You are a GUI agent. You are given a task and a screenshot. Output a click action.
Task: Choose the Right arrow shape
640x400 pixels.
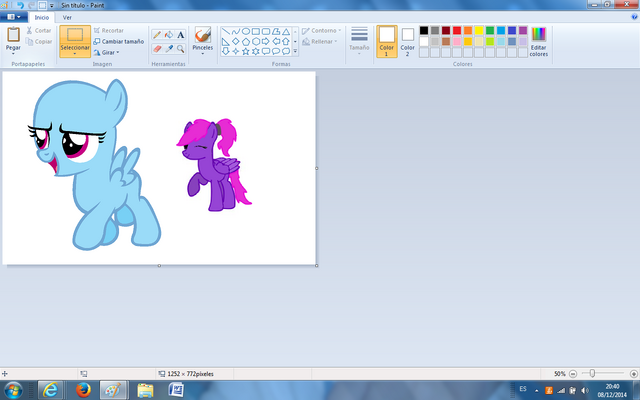[x=266, y=42]
